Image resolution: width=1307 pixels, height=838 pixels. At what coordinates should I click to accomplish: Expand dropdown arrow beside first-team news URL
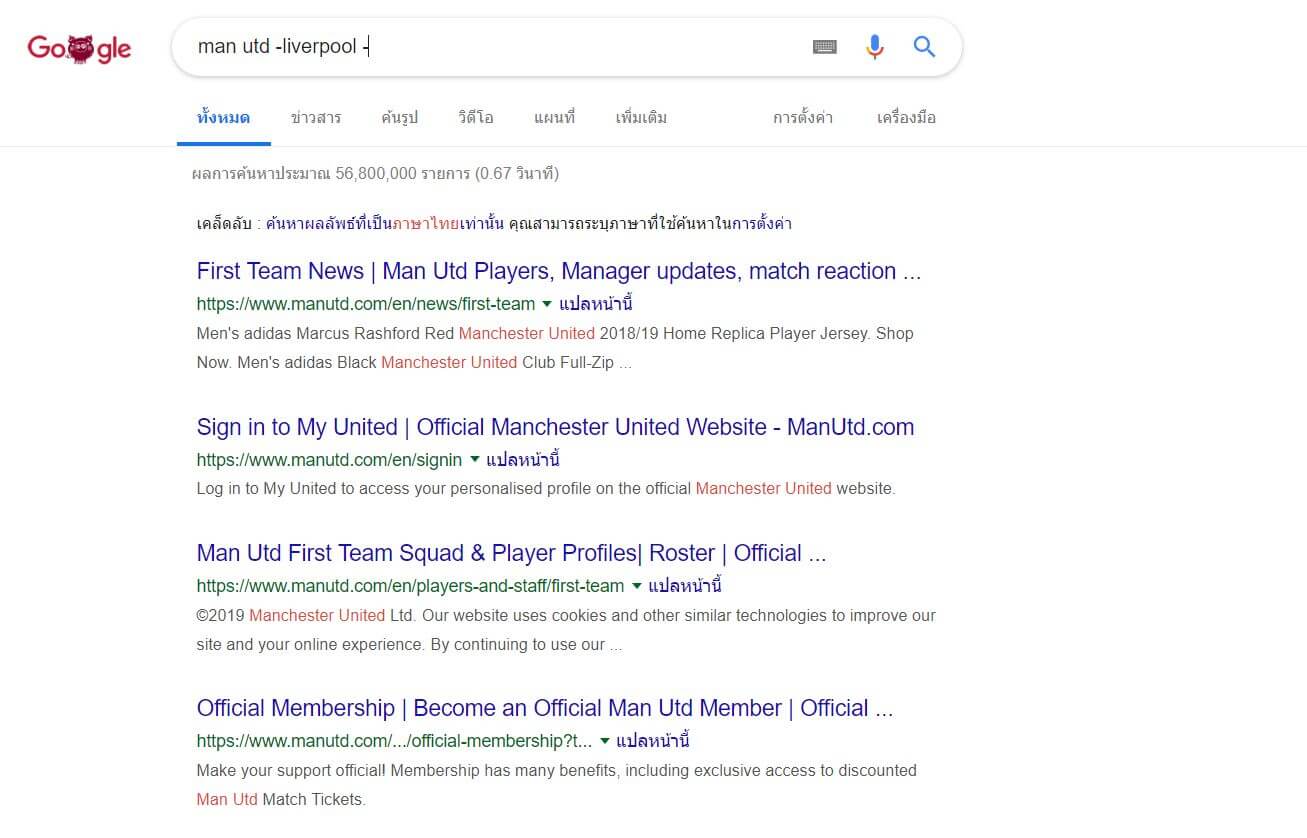click(x=547, y=304)
